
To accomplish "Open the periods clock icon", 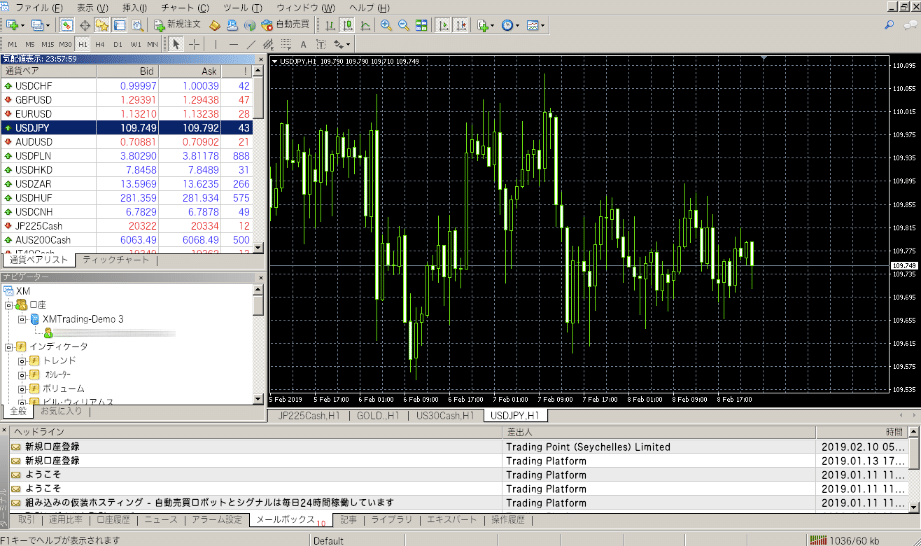I will tap(507, 25).
